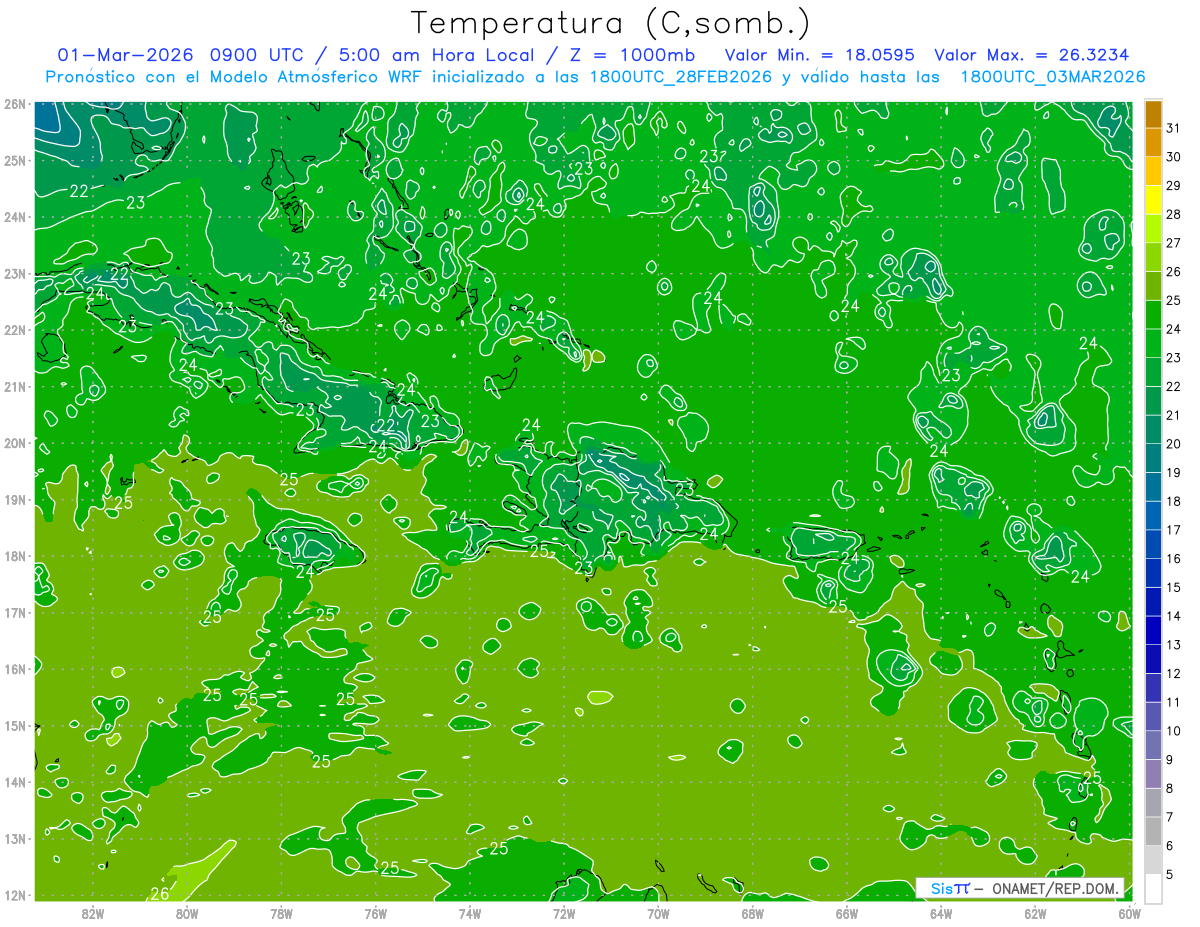The width and height of the screenshot is (1200, 927).
Task: Click the "66W" longitude axis label
Action: (847, 913)
